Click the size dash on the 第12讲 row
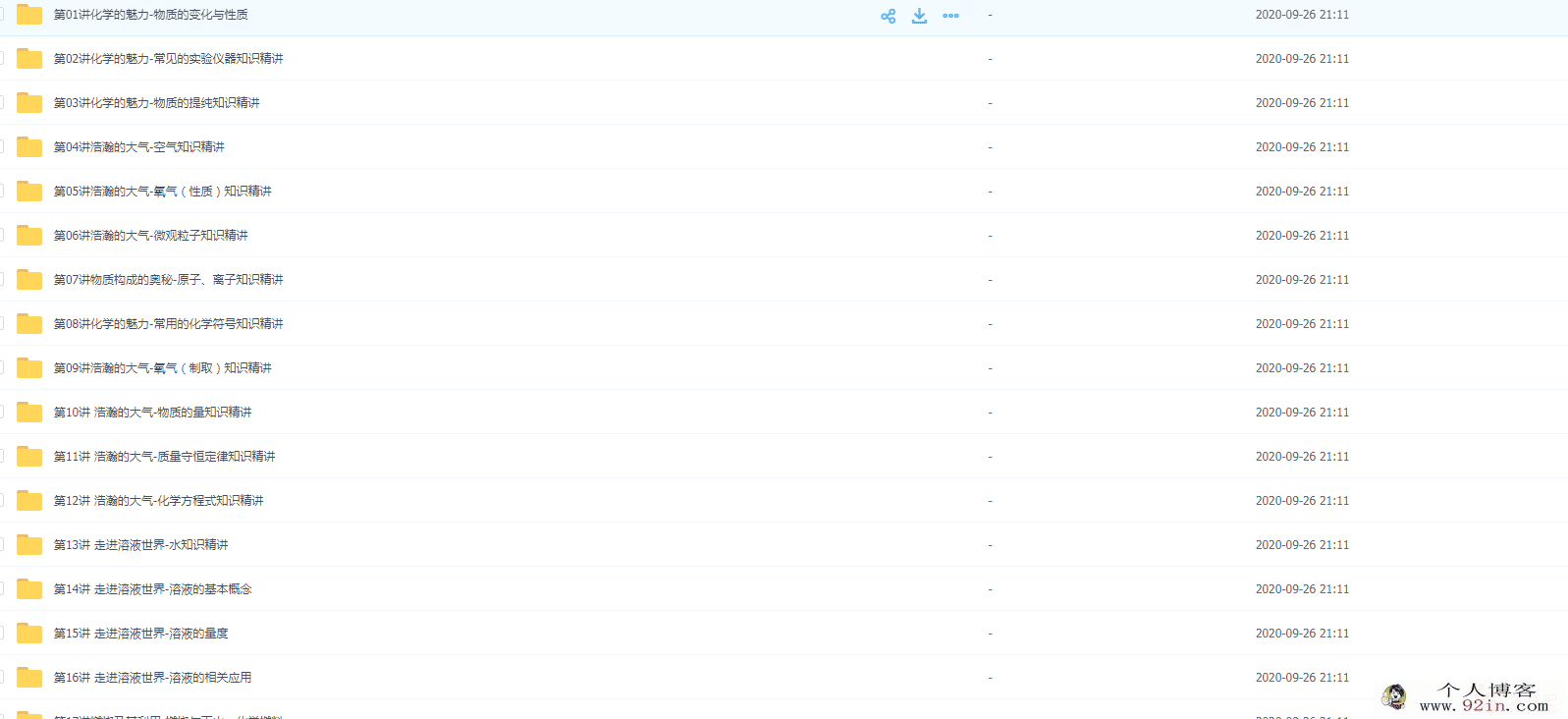 (x=990, y=501)
